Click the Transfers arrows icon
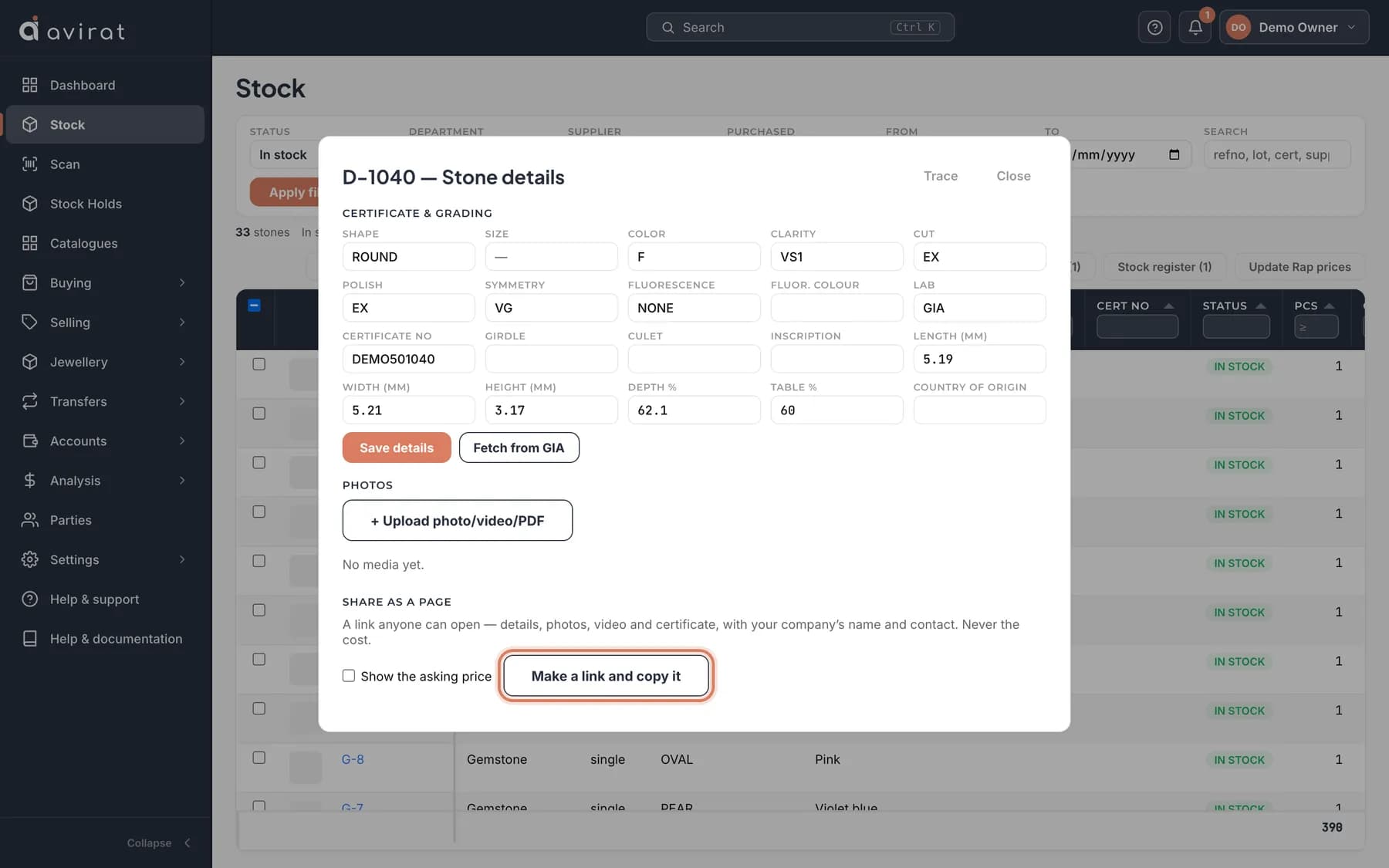 coord(29,401)
